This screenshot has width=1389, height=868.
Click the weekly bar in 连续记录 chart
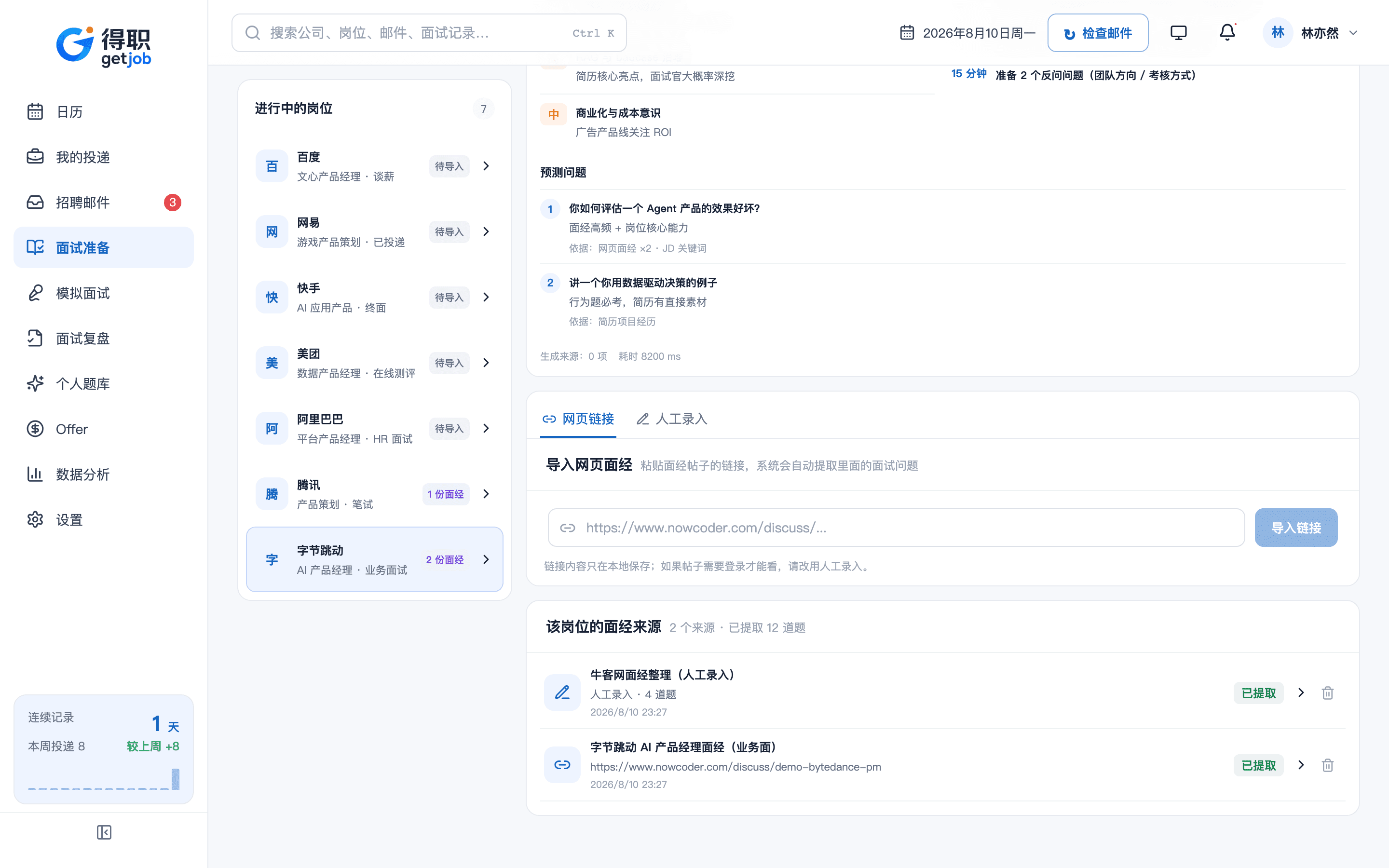pyautogui.click(x=176, y=778)
